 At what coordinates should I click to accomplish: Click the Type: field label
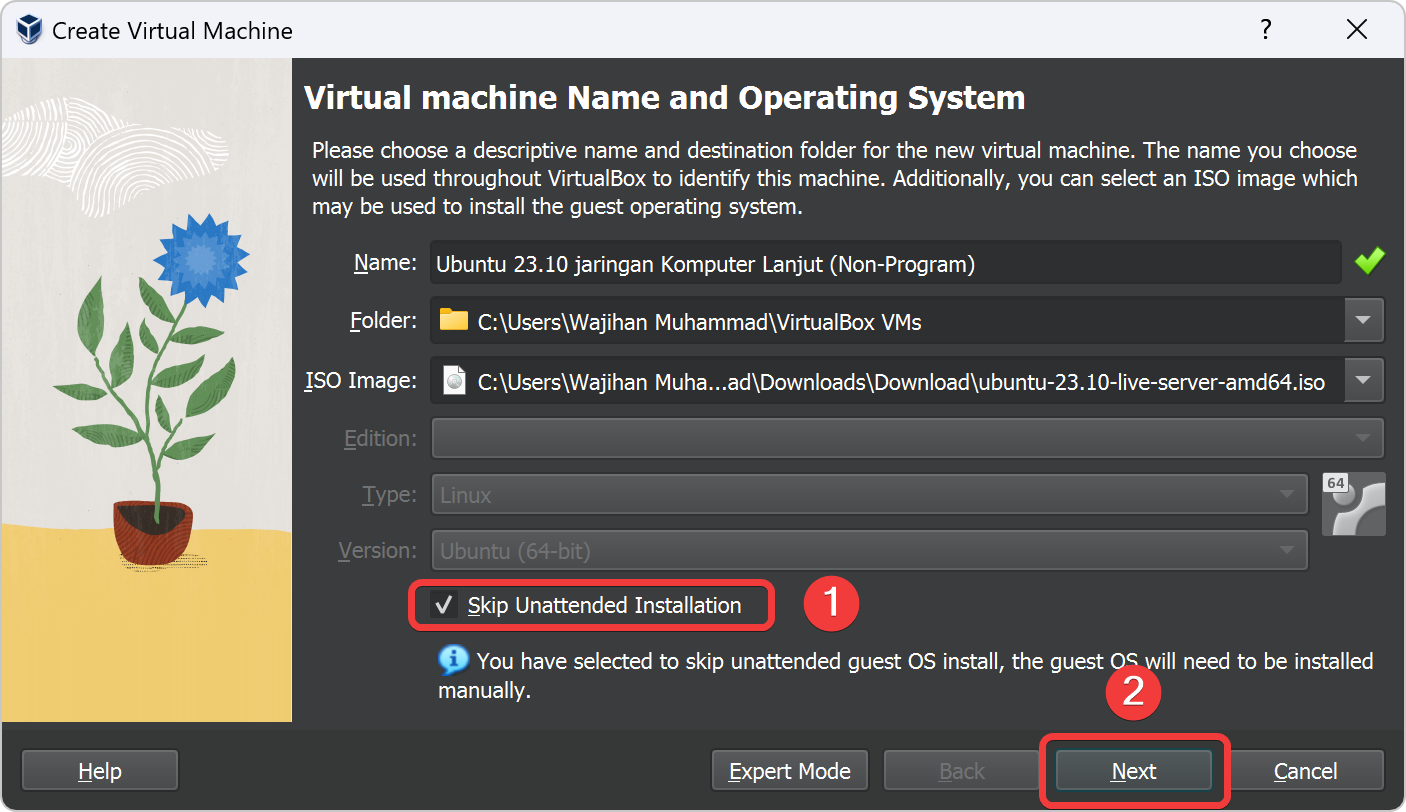point(390,495)
